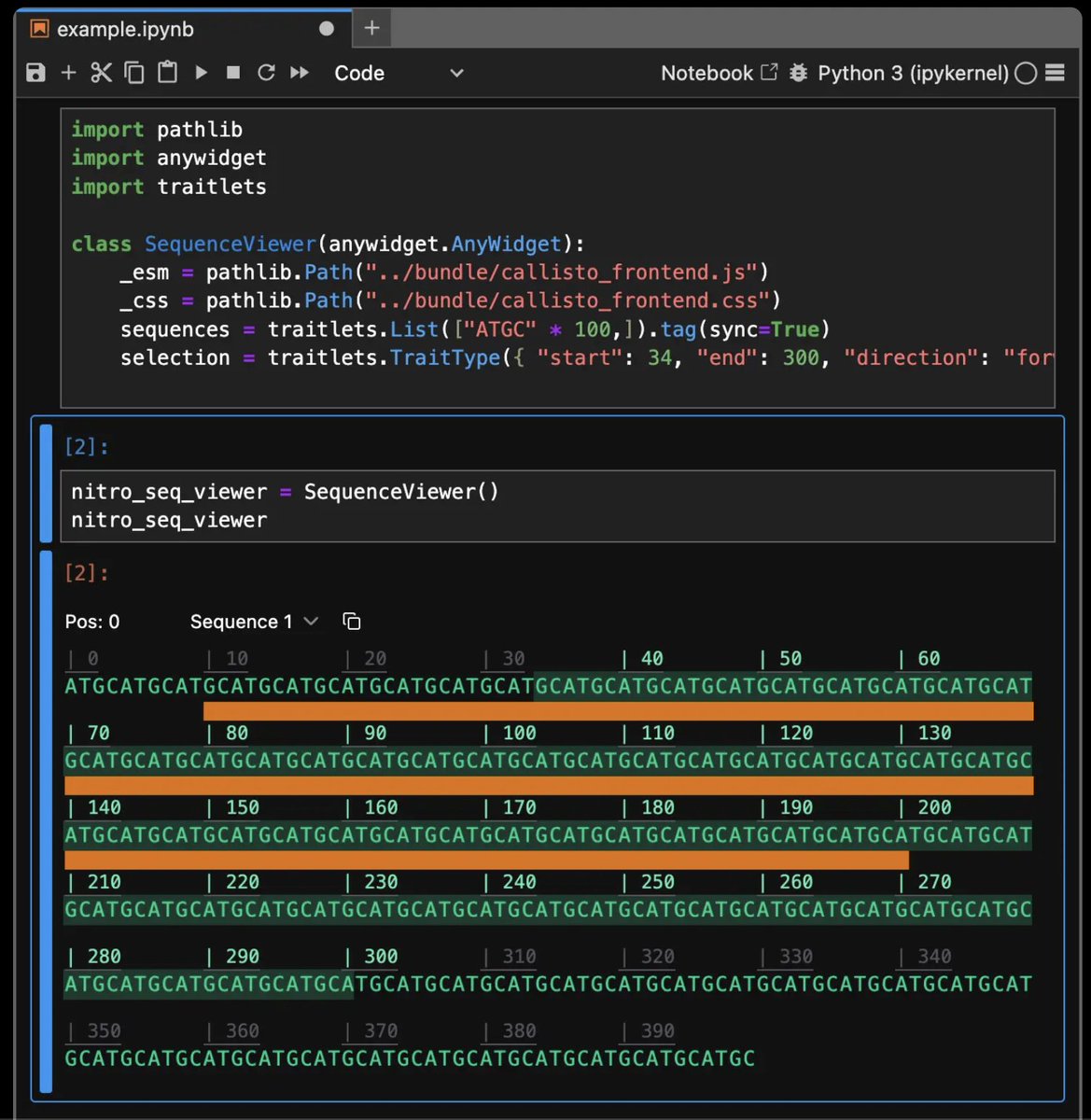Click the 'import traitlets' line
Viewport: 1091px width, 1120px height.
point(169,187)
